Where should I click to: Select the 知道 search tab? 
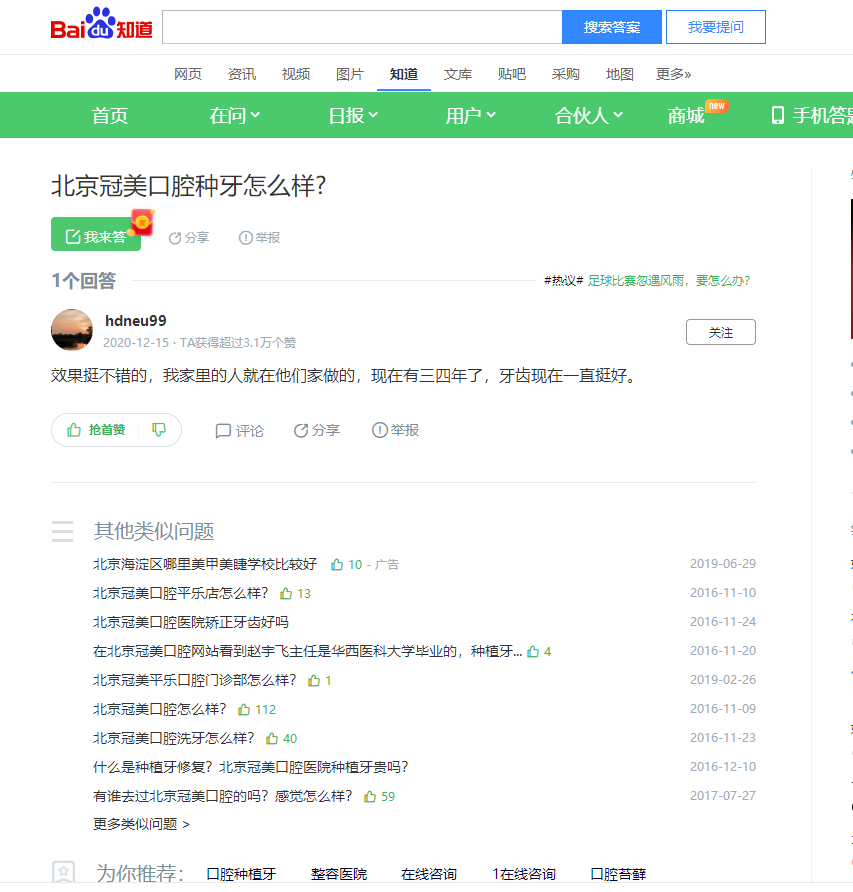[404, 74]
